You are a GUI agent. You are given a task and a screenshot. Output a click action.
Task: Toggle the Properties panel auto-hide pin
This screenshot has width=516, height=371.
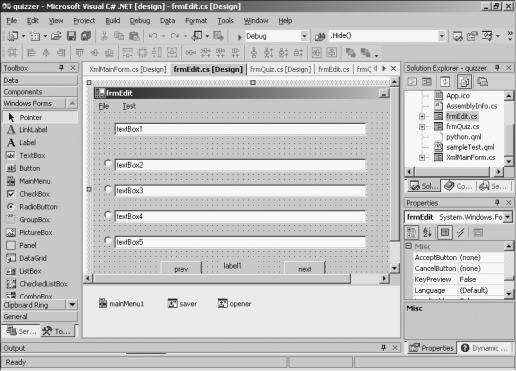point(497,203)
